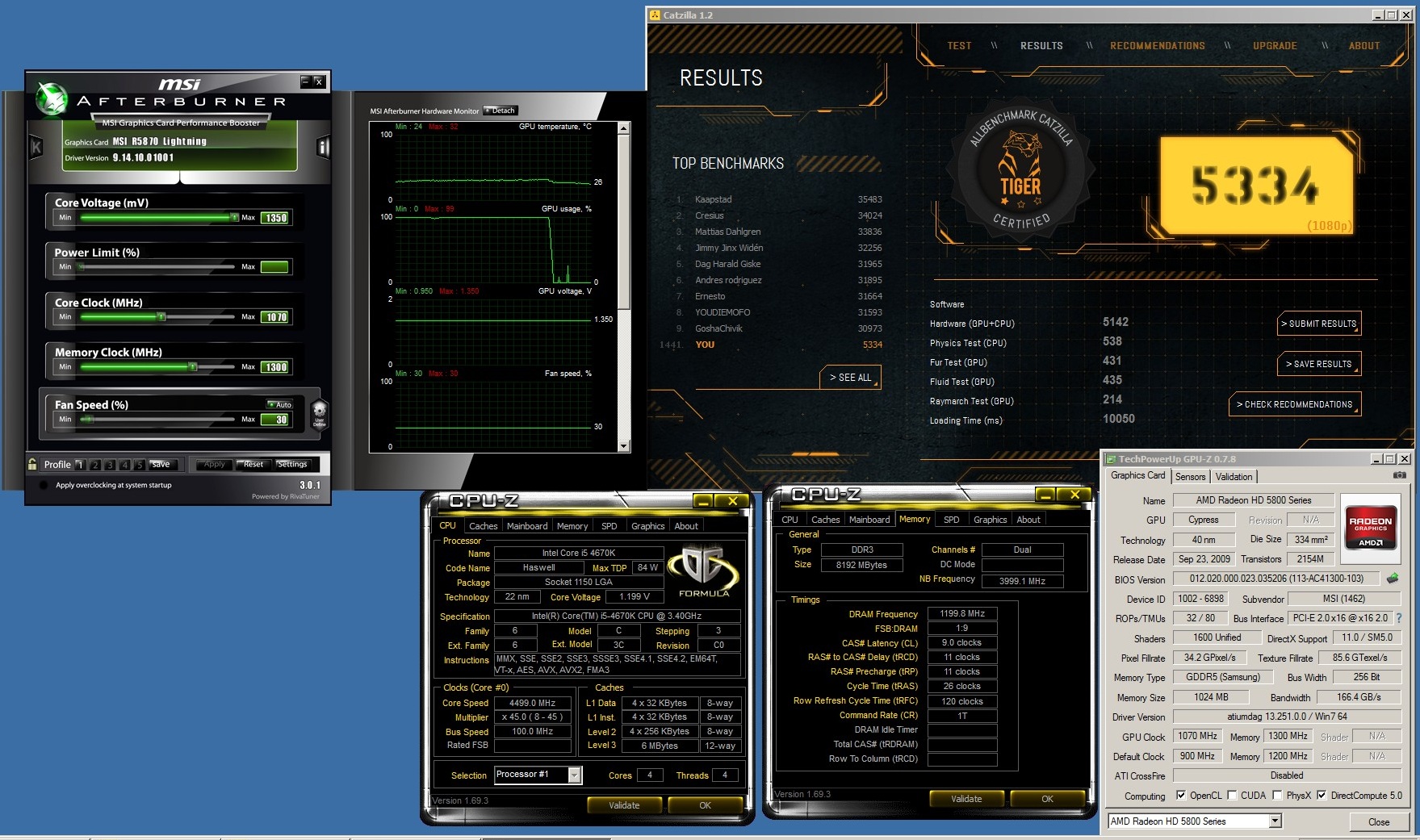1420x840 pixels.
Task: Detach the Afterburner hardware monitor
Action: click(500, 111)
